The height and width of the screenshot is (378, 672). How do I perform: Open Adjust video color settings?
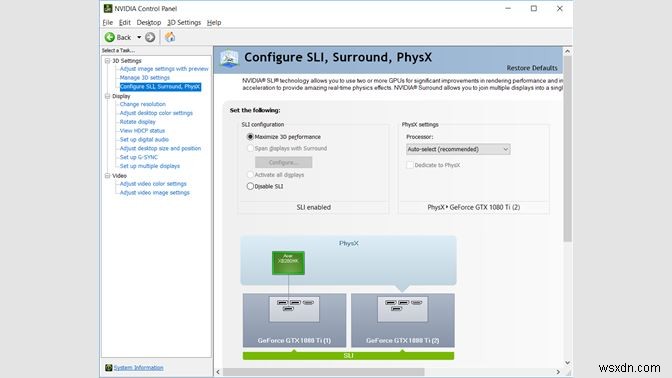[153, 184]
